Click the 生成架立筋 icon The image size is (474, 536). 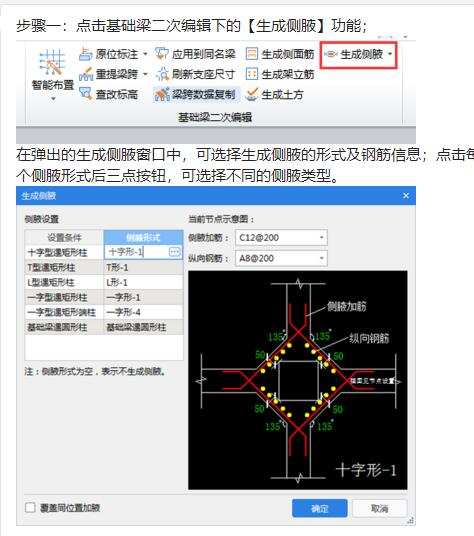point(252,74)
